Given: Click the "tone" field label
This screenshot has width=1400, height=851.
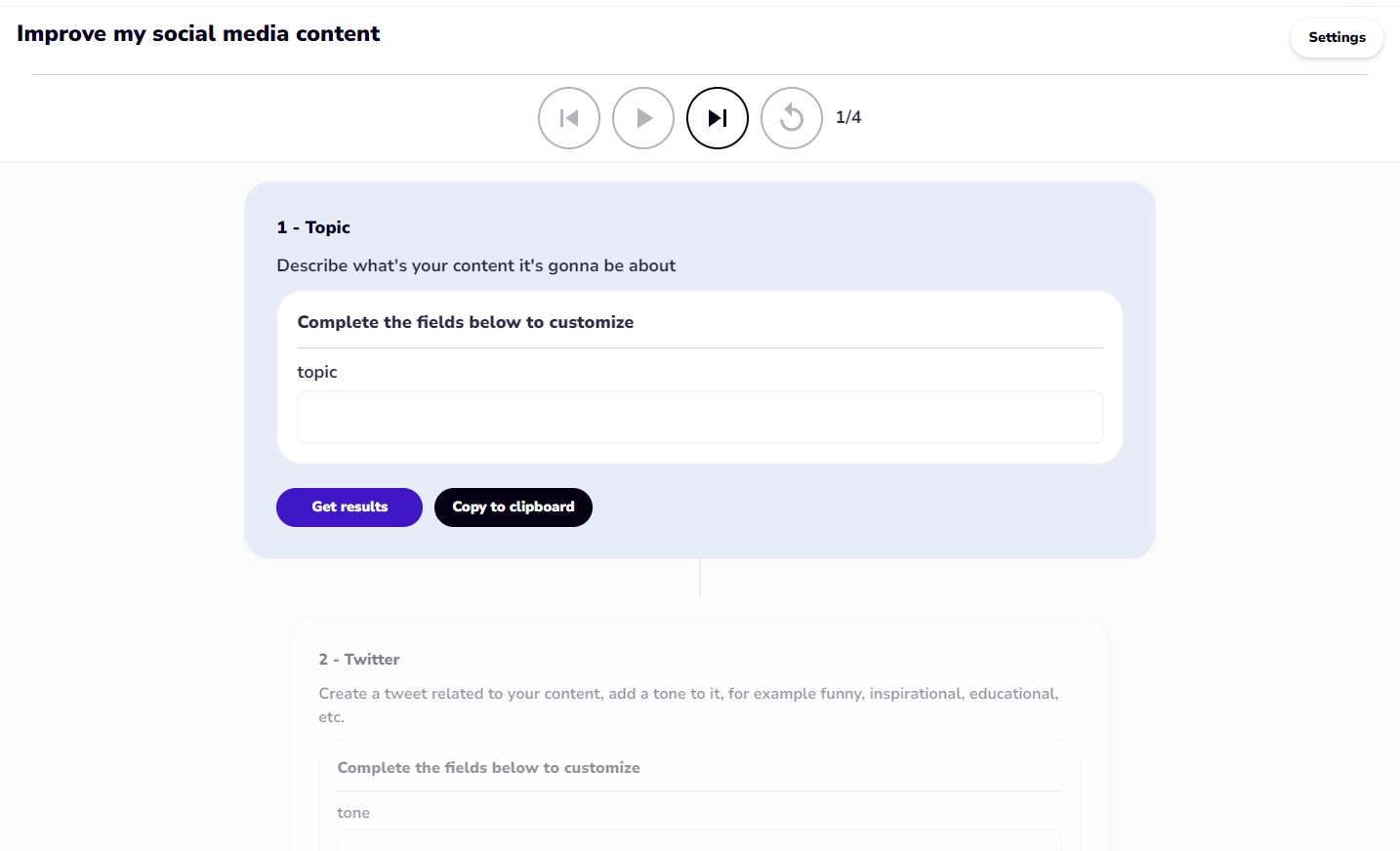Looking at the screenshot, I should click(353, 813).
